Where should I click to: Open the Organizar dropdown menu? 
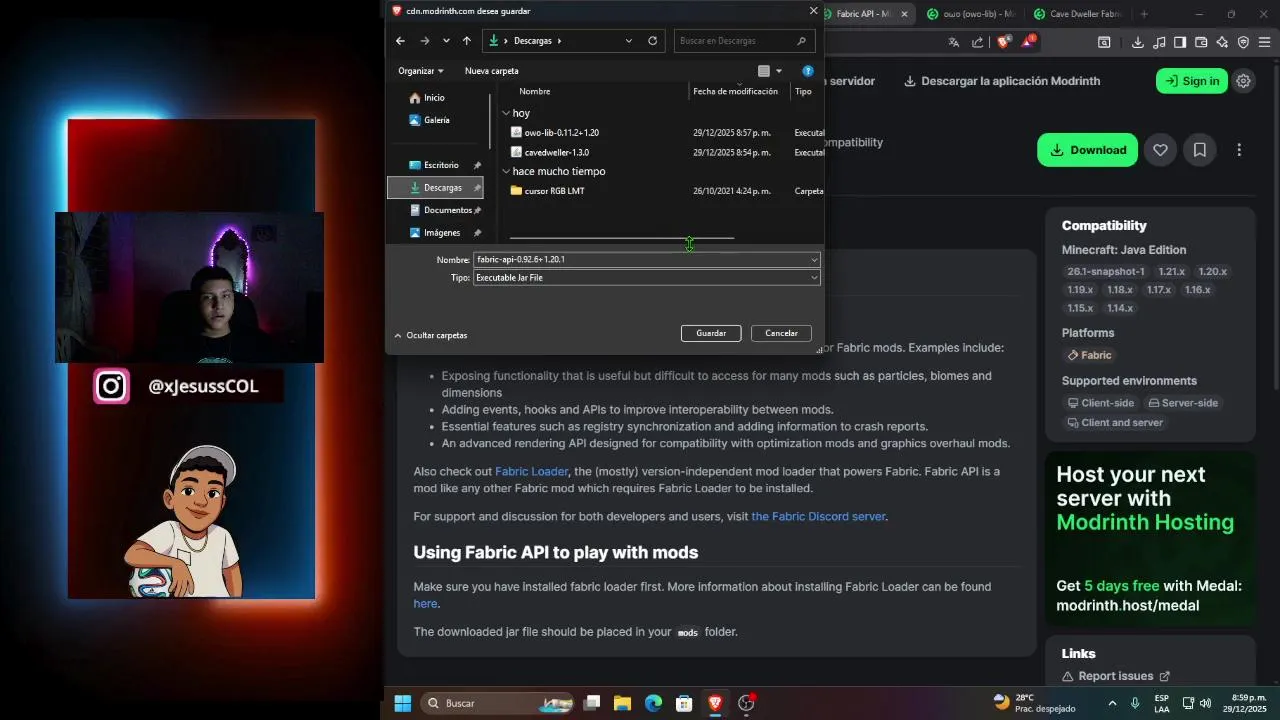(x=420, y=71)
